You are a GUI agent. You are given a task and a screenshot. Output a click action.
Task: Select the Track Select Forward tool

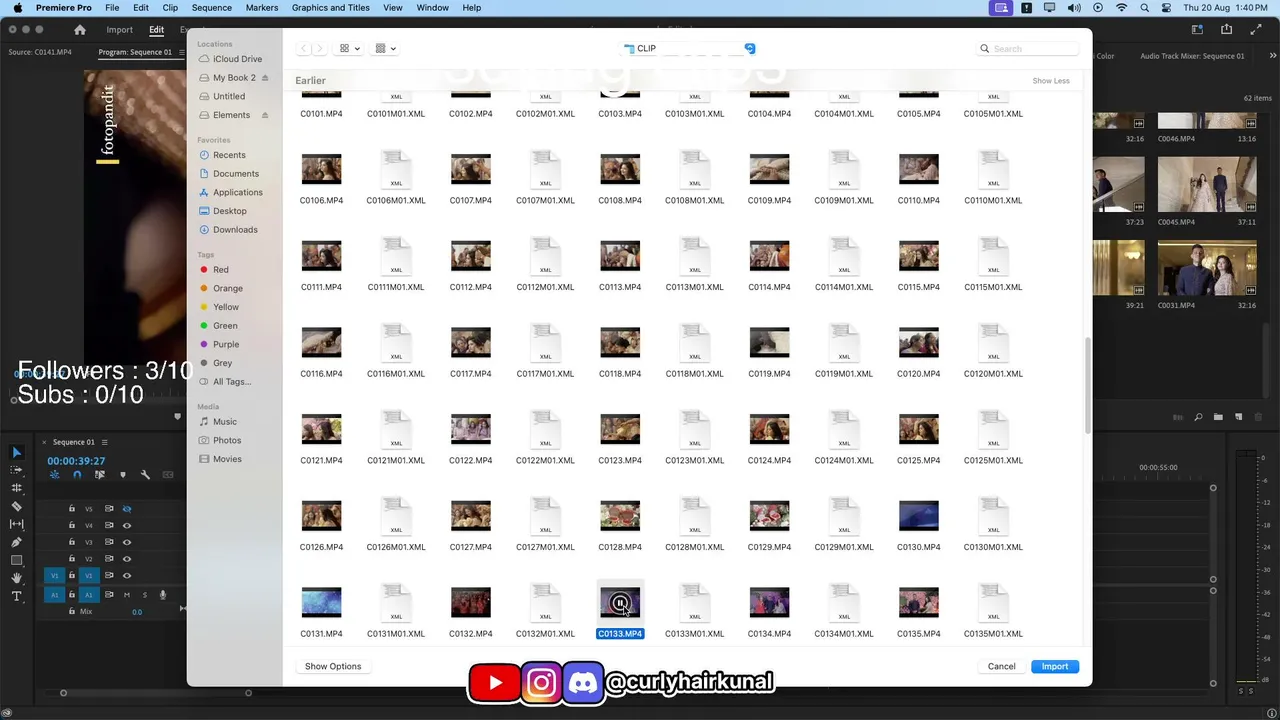click(16, 470)
